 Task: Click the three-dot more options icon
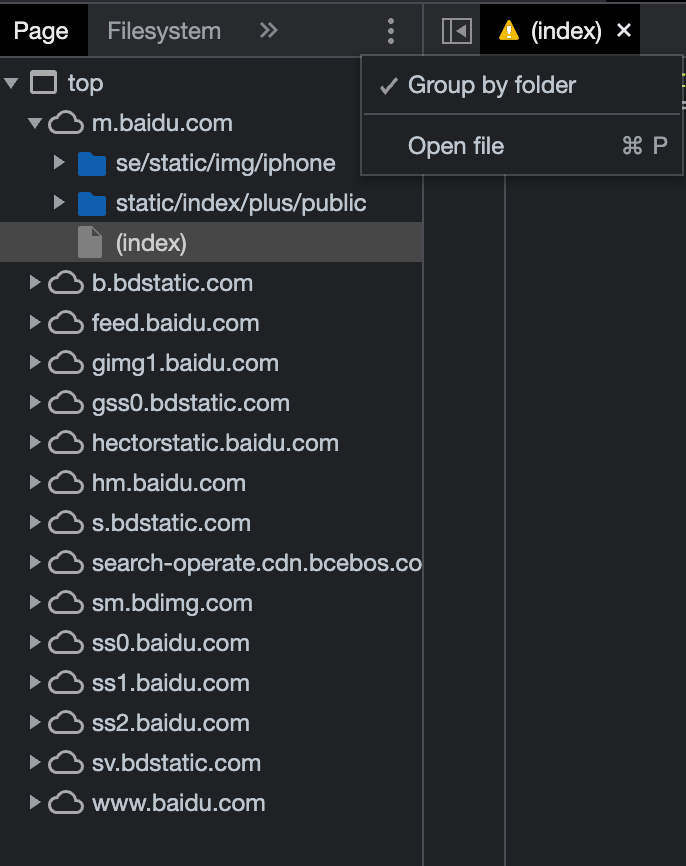pyautogui.click(x=391, y=31)
